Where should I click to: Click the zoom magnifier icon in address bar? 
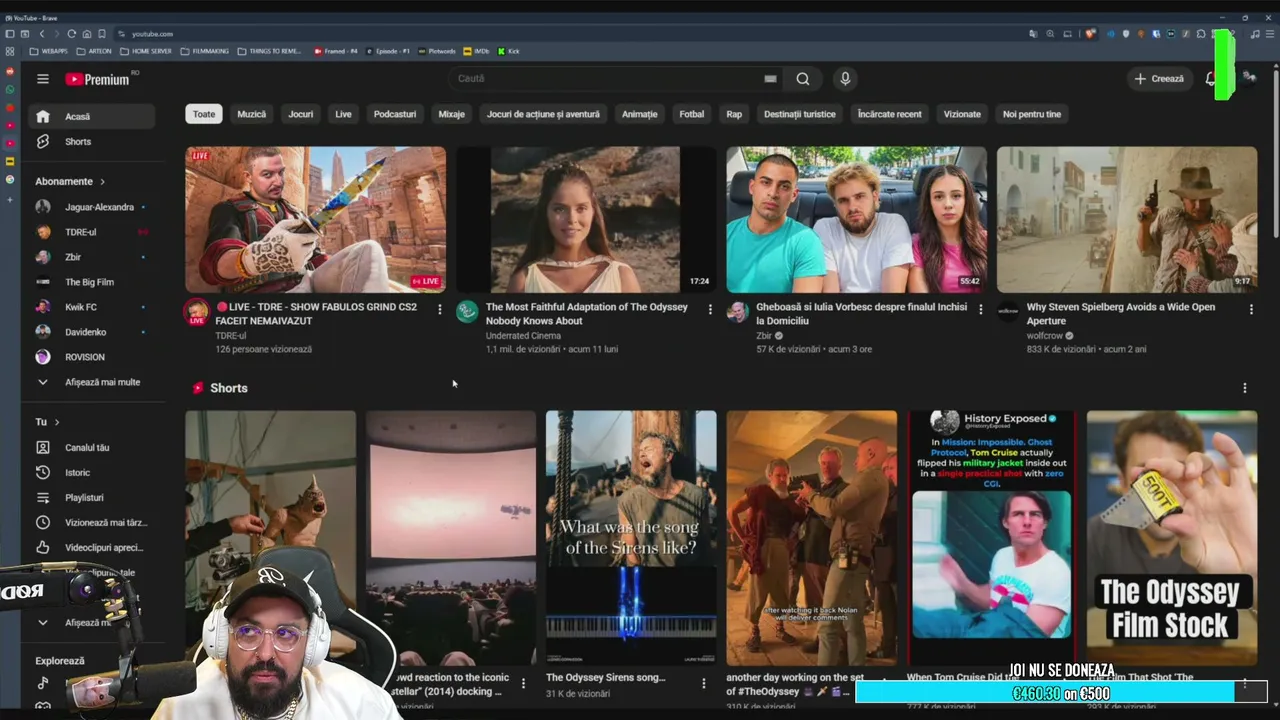click(1050, 34)
